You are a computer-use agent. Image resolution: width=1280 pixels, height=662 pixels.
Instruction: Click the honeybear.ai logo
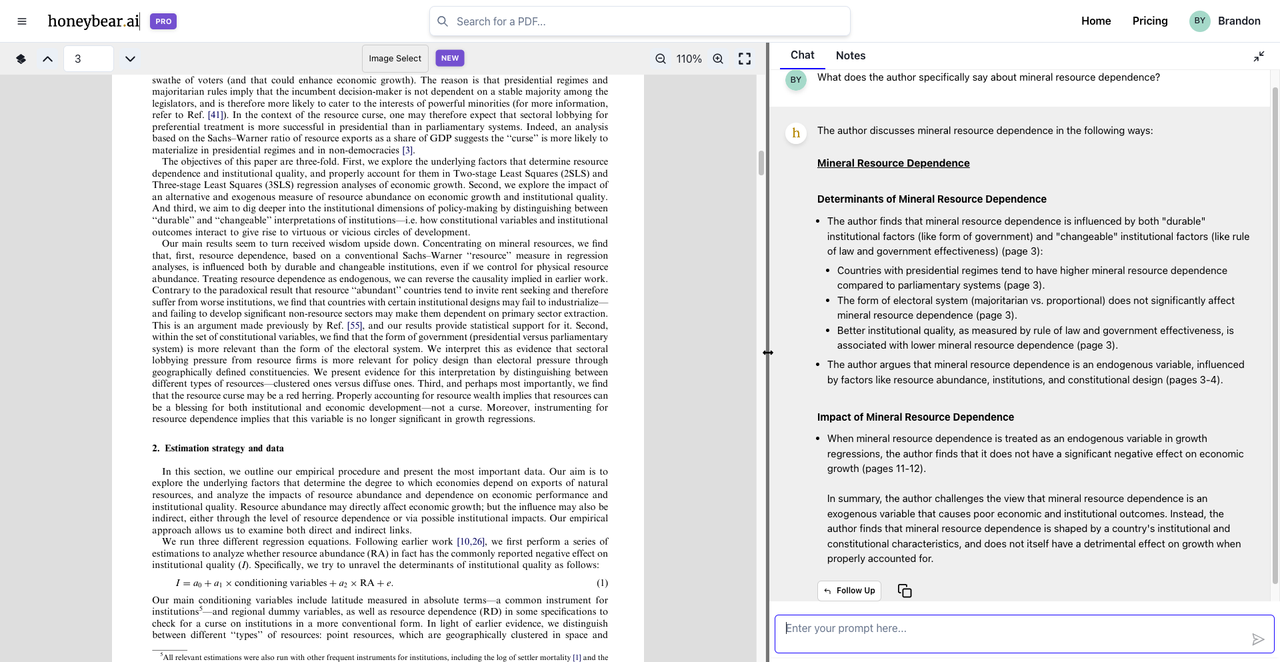[x=94, y=21]
